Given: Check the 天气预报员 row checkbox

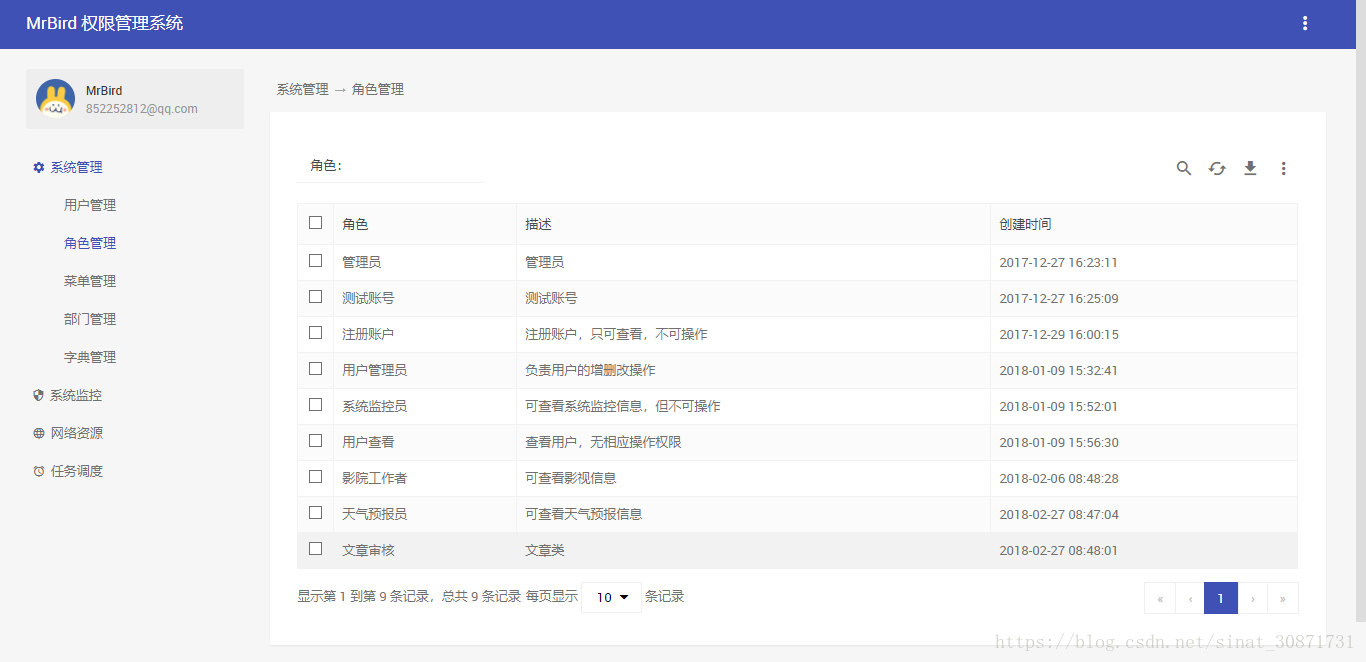Looking at the screenshot, I should [x=316, y=512].
